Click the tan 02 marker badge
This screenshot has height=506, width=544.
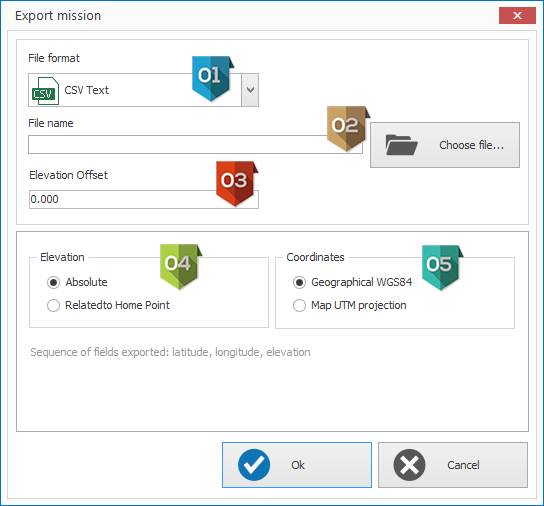pyautogui.click(x=348, y=129)
